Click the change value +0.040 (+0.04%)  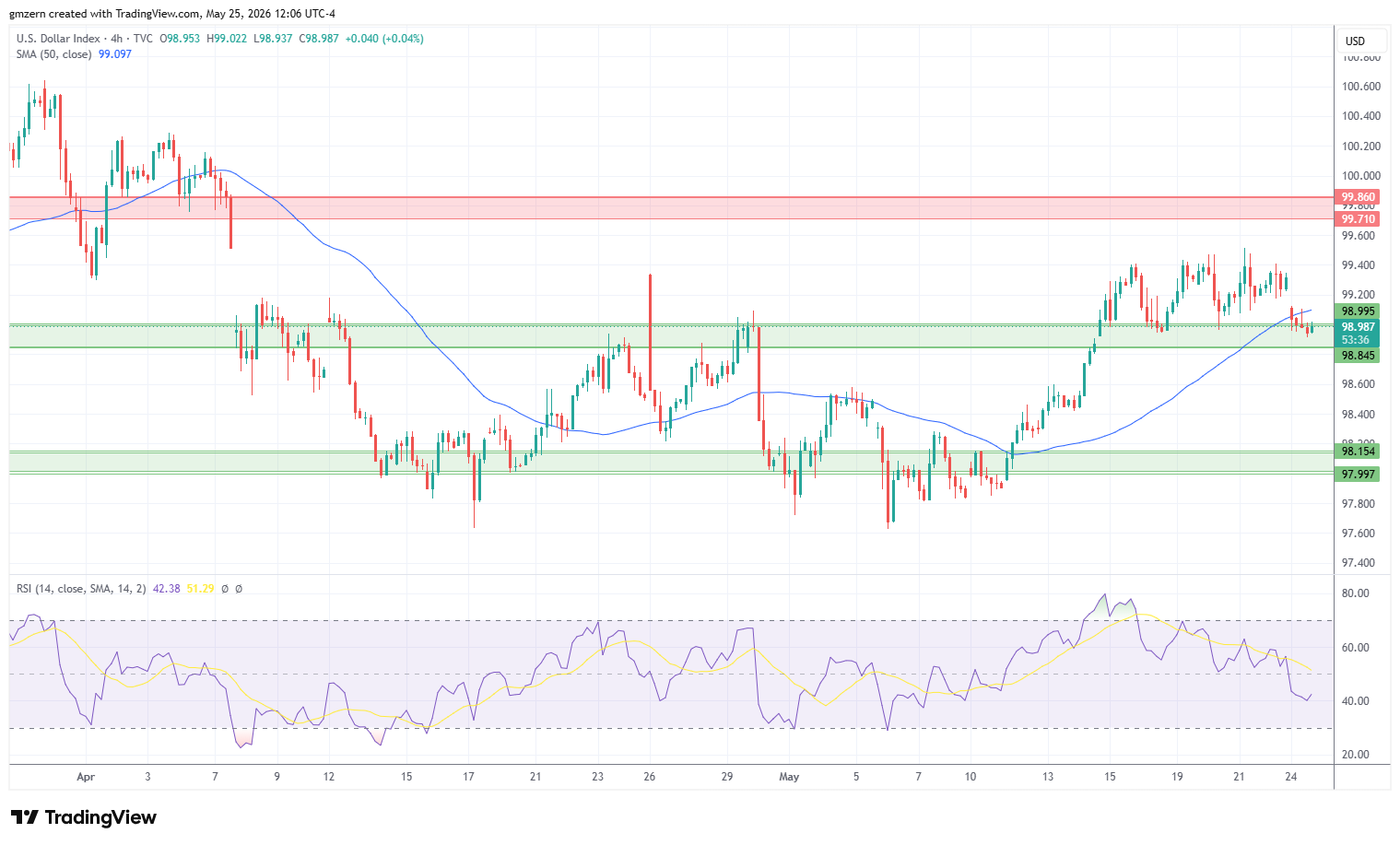click(385, 39)
